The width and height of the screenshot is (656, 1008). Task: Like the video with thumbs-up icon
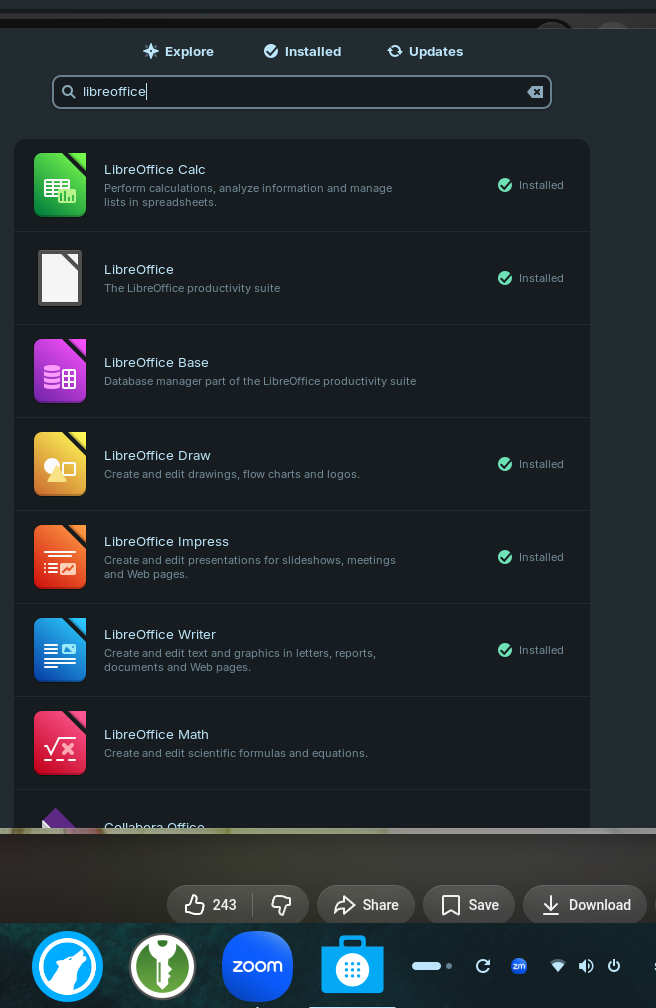pos(195,904)
